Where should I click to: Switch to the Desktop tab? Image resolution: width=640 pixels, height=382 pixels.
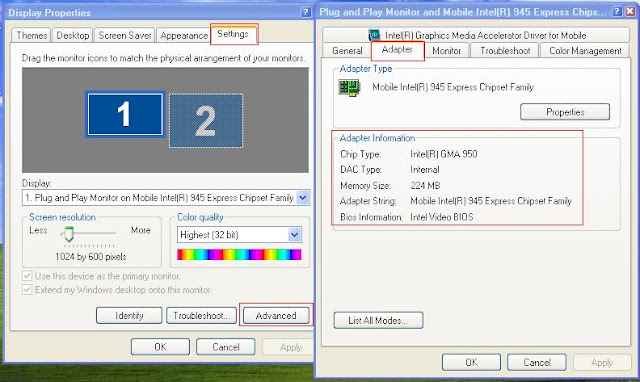[x=73, y=36]
